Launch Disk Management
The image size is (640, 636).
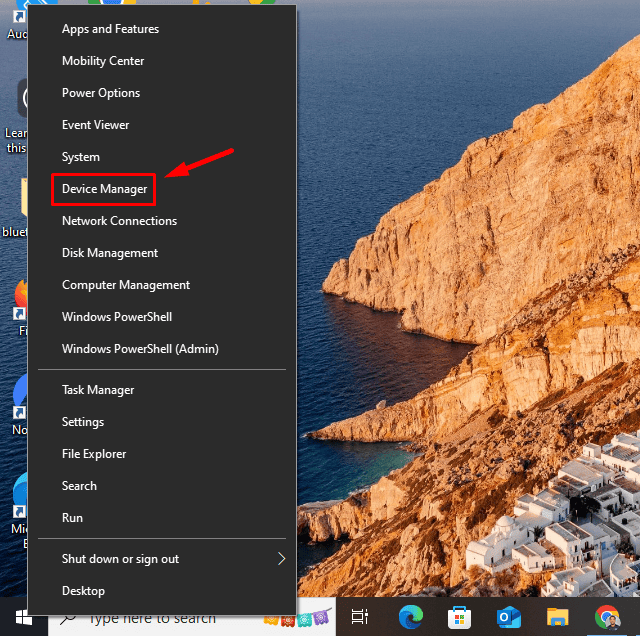162,253
